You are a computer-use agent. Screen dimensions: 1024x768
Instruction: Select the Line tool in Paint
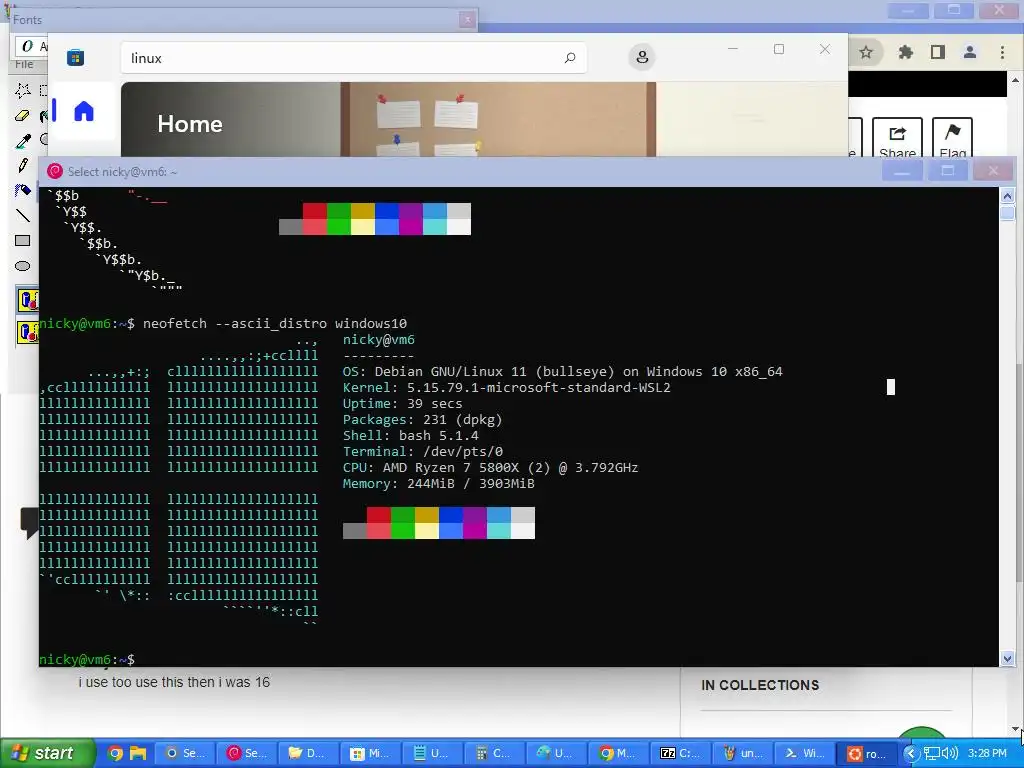23,216
